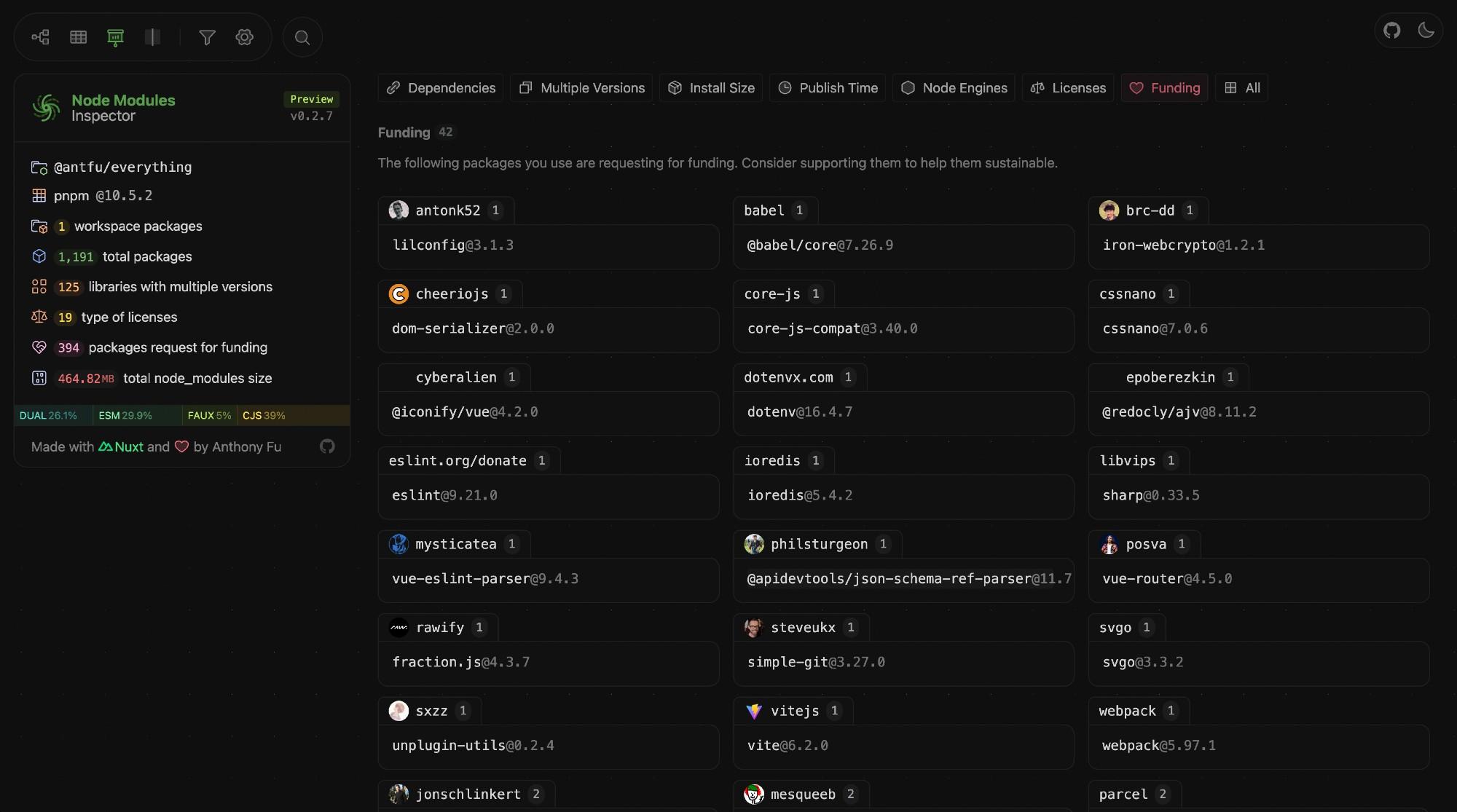Click mesqueeb avatar image
The image size is (1457, 812).
tap(754, 795)
